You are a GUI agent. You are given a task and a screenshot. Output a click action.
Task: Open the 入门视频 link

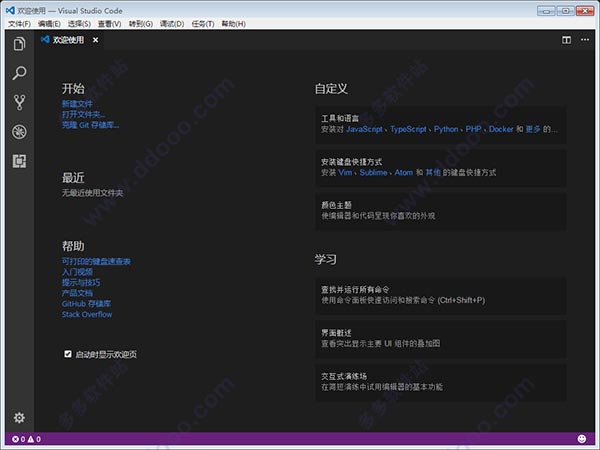(77, 272)
